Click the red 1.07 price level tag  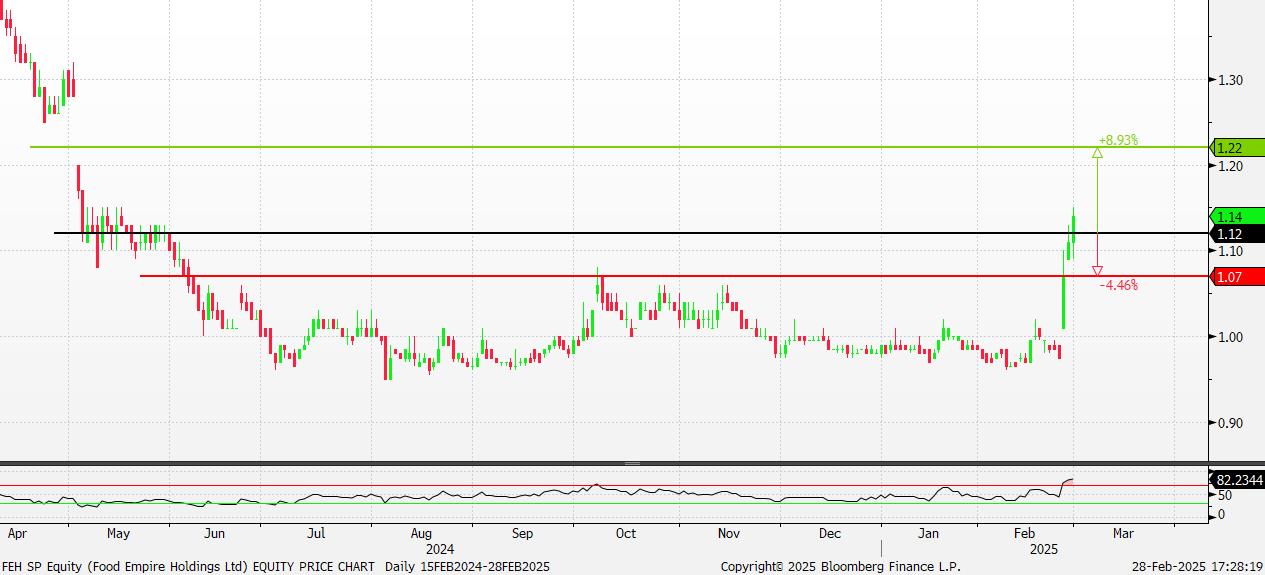click(x=1237, y=276)
